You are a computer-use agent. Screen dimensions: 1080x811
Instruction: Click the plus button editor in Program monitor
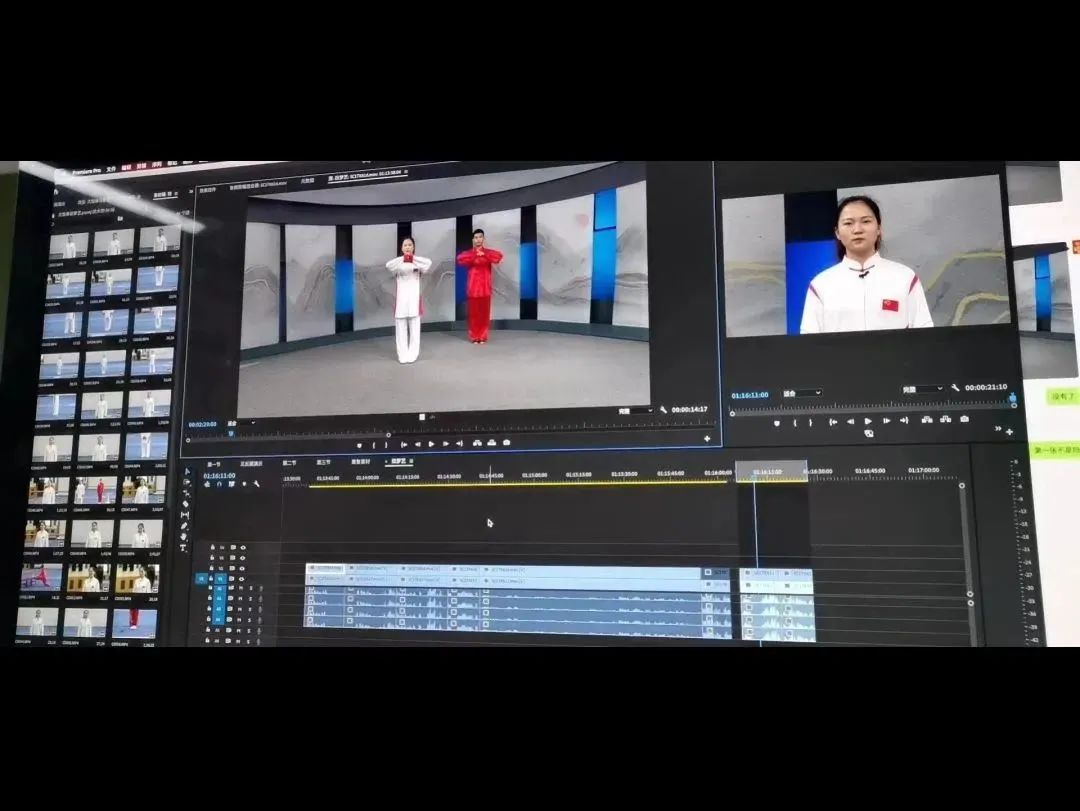pos(1008,431)
